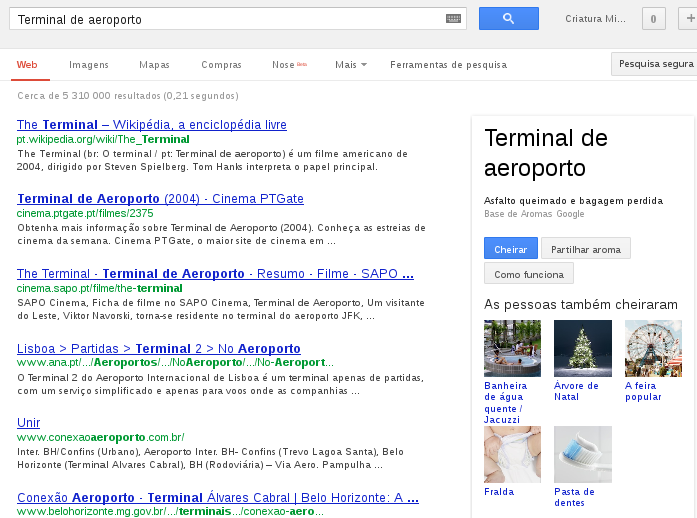The height and width of the screenshot is (518, 697).
Task: Open the notifications counter showing 0
Action: 653,19
